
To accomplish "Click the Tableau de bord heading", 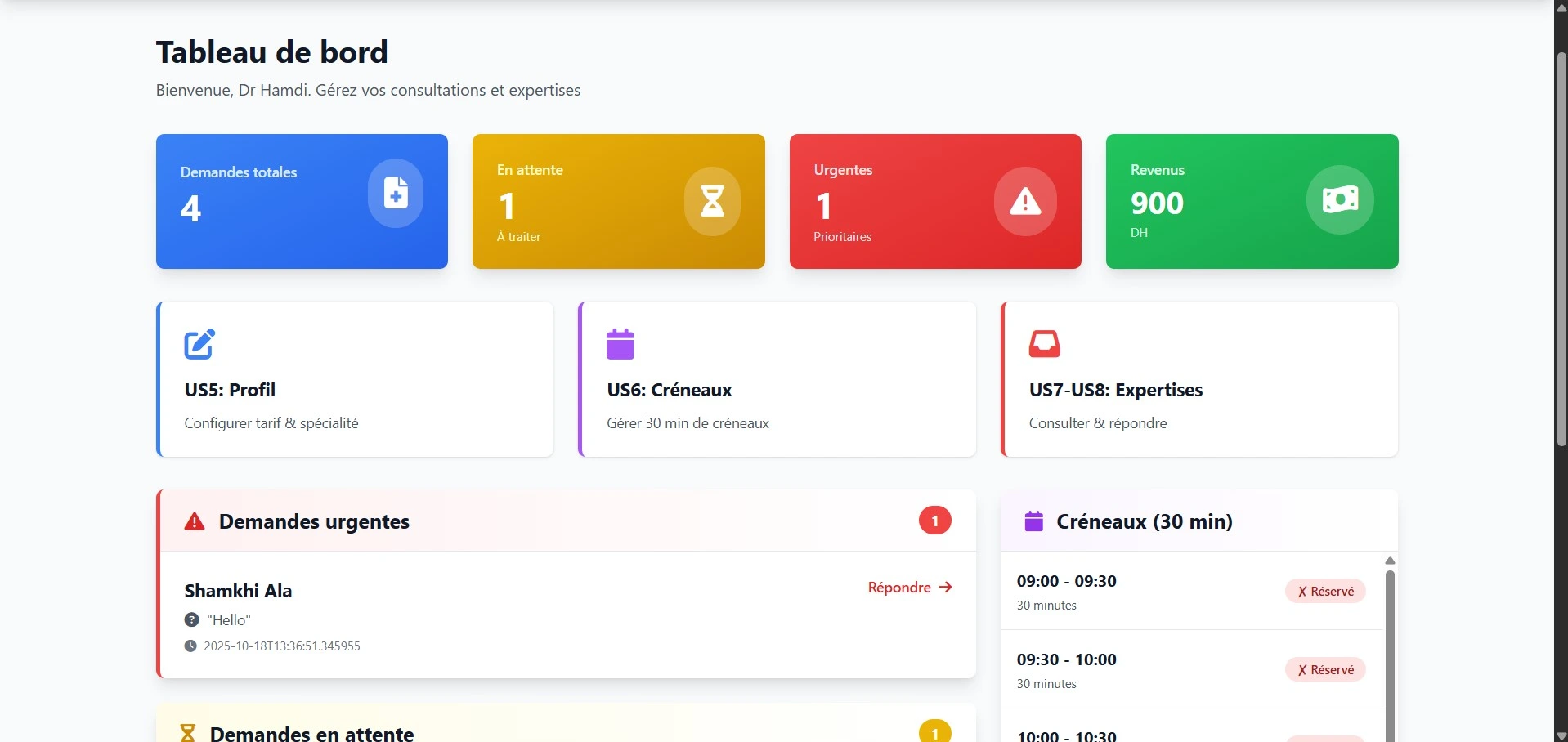I will pyautogui.click(x=272, y=52).
